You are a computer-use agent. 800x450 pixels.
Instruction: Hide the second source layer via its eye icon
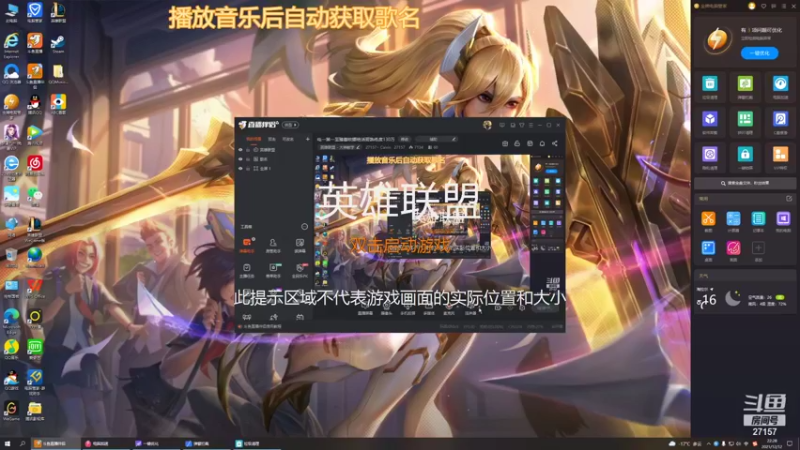(x=240, y=159)
